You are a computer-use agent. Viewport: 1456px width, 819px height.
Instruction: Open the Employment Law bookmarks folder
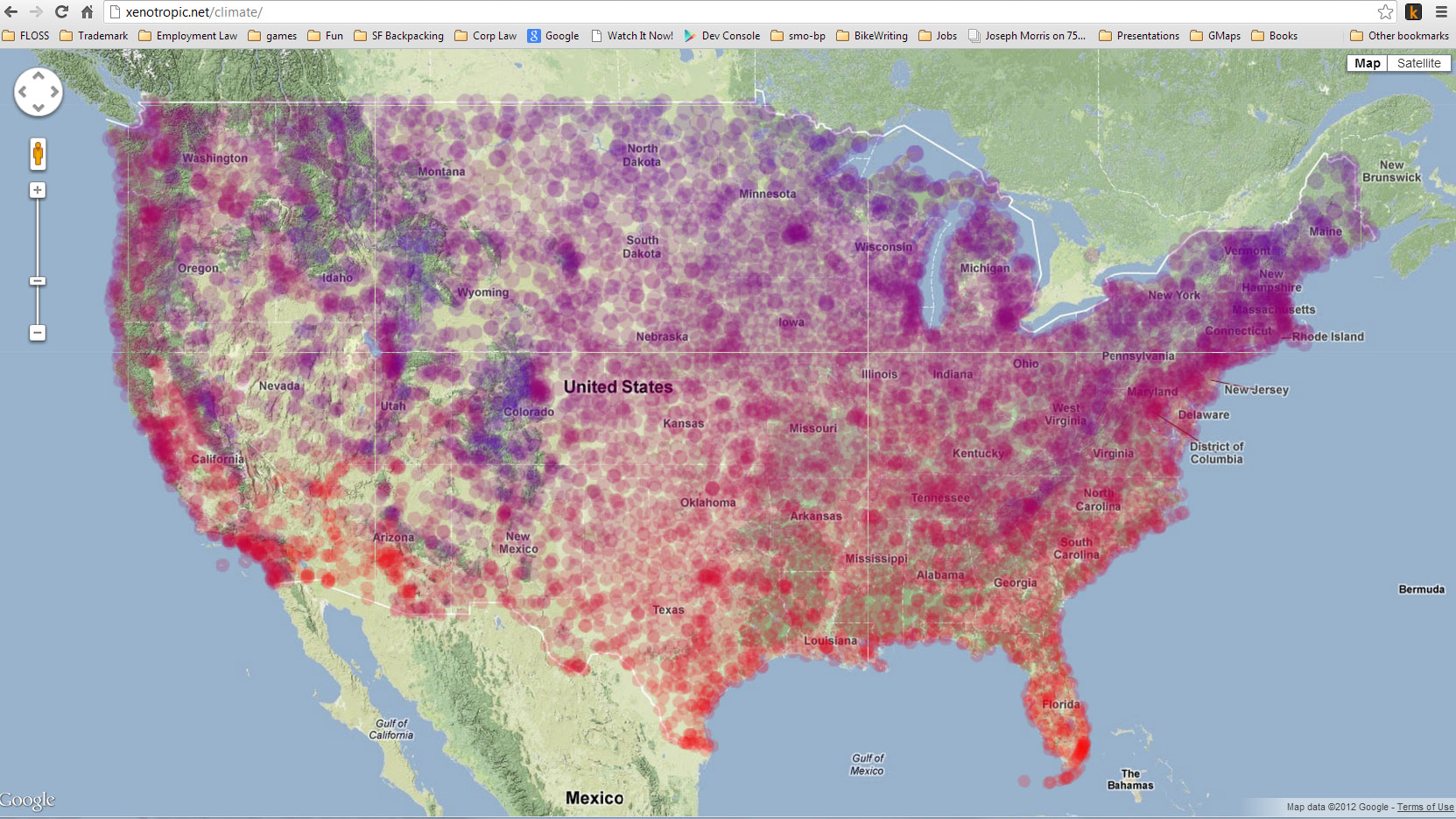[x=187, y=36]
